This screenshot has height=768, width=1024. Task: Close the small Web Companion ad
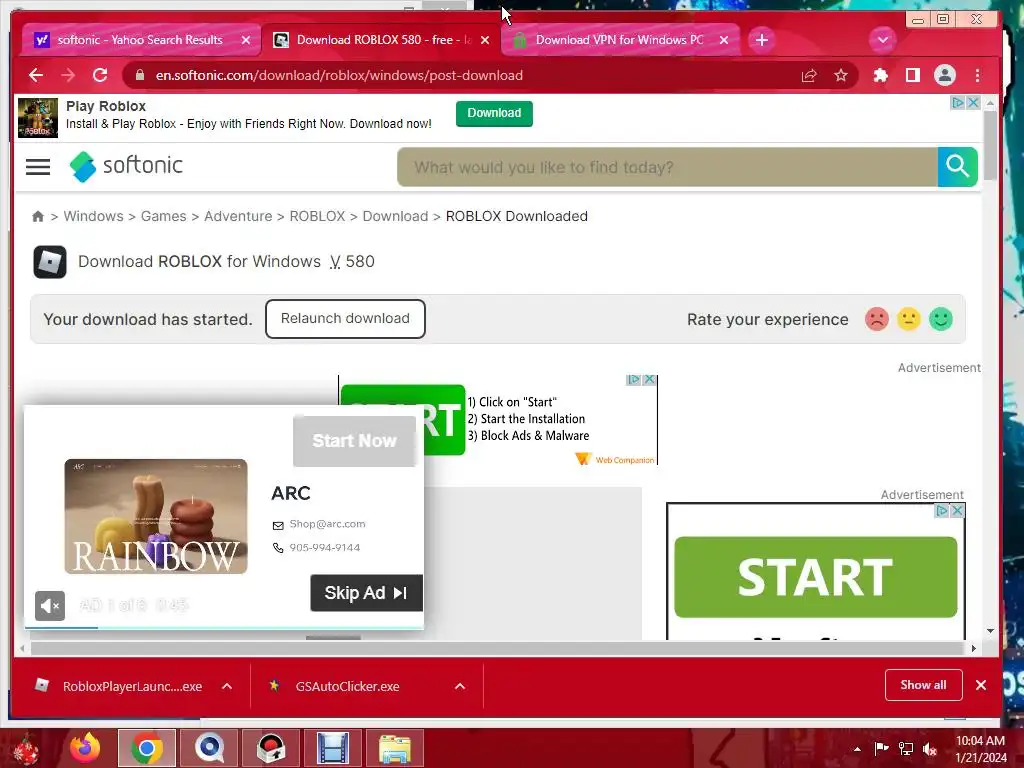pyautogui.click(x=649, y=379)
